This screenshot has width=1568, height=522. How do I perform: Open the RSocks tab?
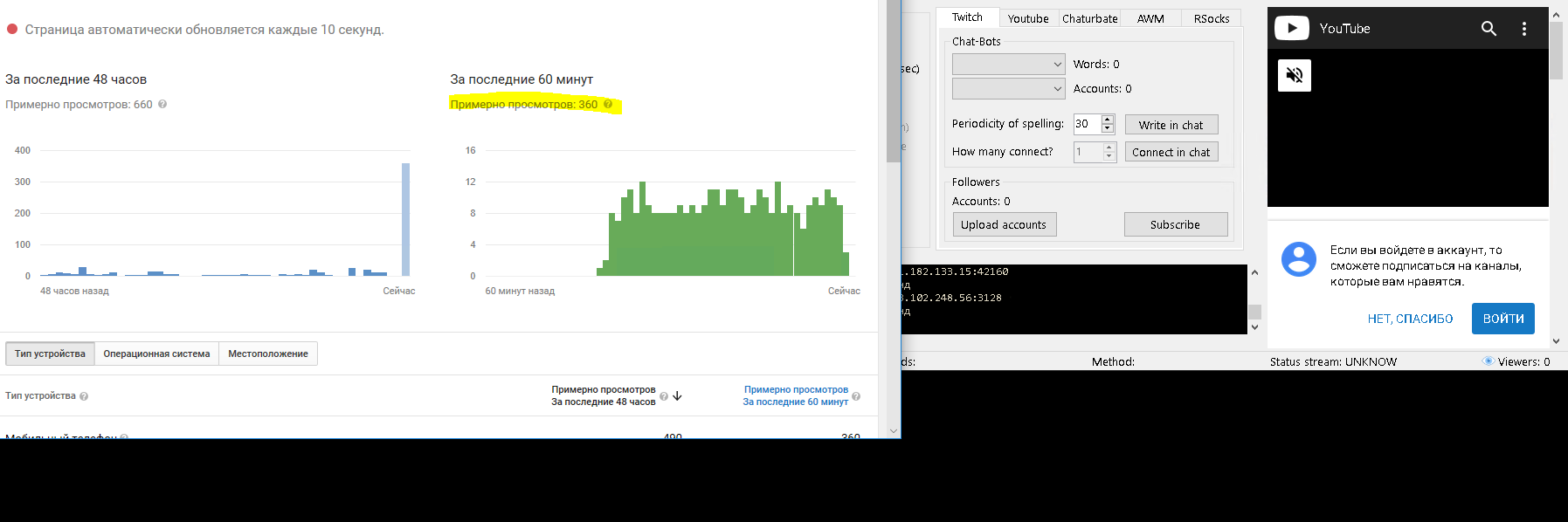pyautogui.click(x=1211, y=18)
